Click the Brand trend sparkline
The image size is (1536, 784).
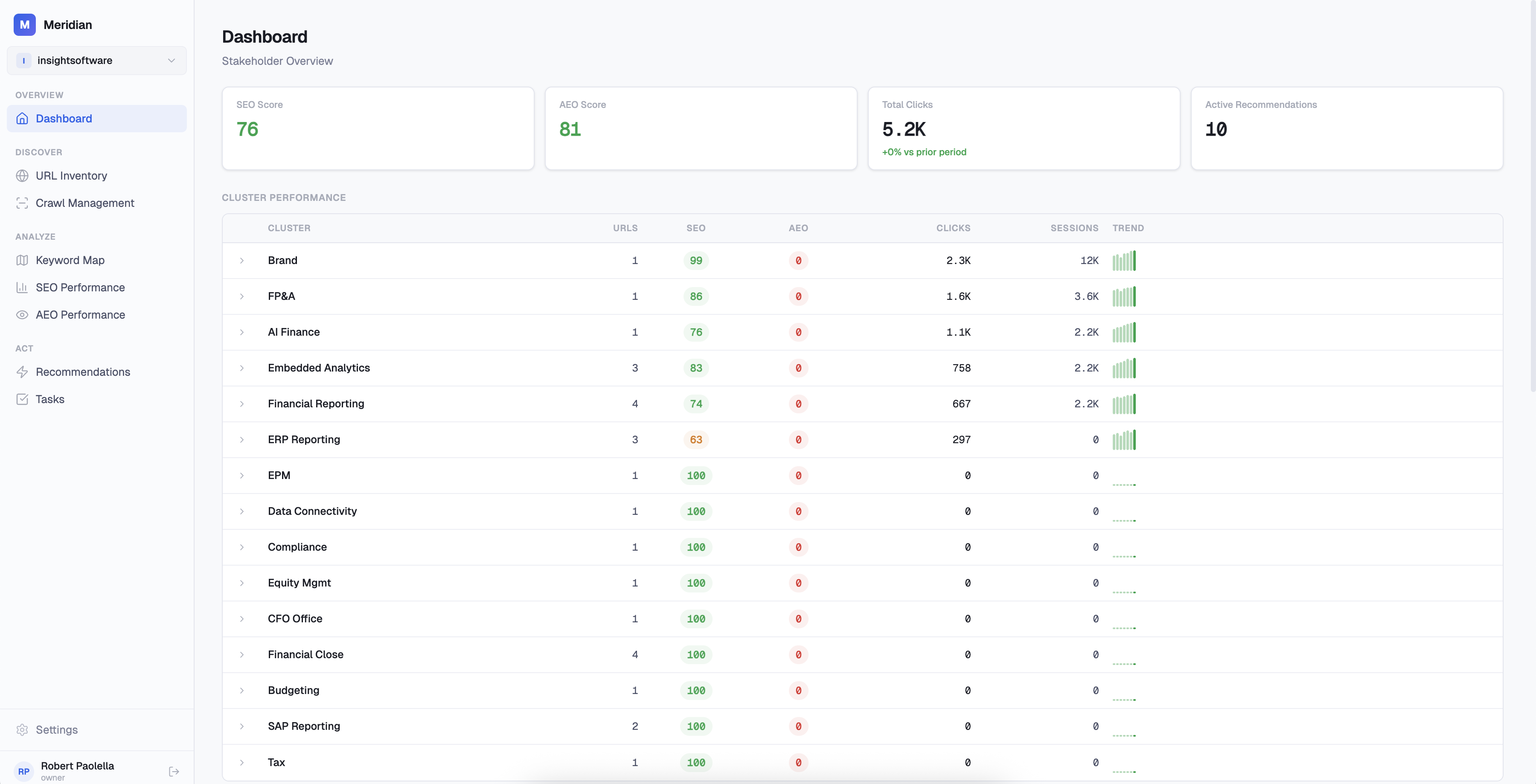pyautogui.click(x=1124, y=261)
